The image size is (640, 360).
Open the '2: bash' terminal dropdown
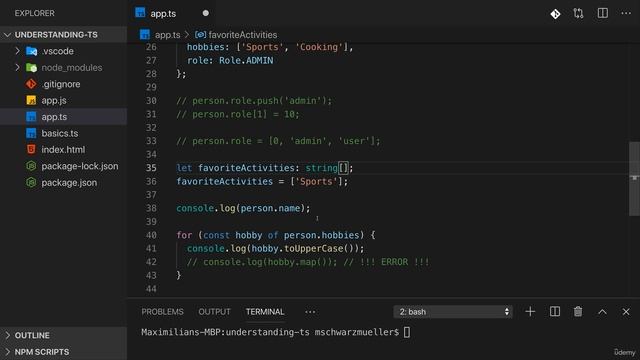click(x=453, y=312)
